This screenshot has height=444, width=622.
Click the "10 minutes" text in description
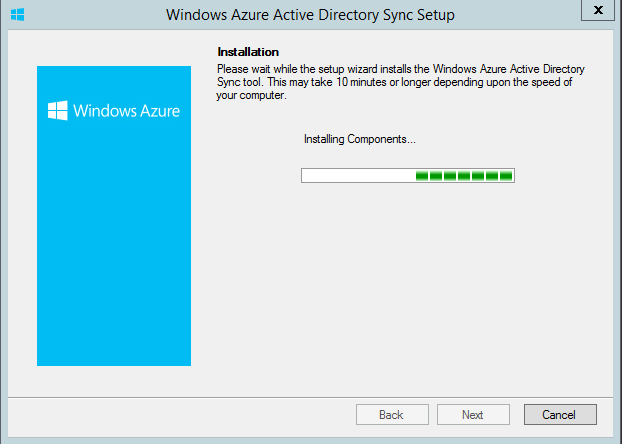[x=361, y=82]
